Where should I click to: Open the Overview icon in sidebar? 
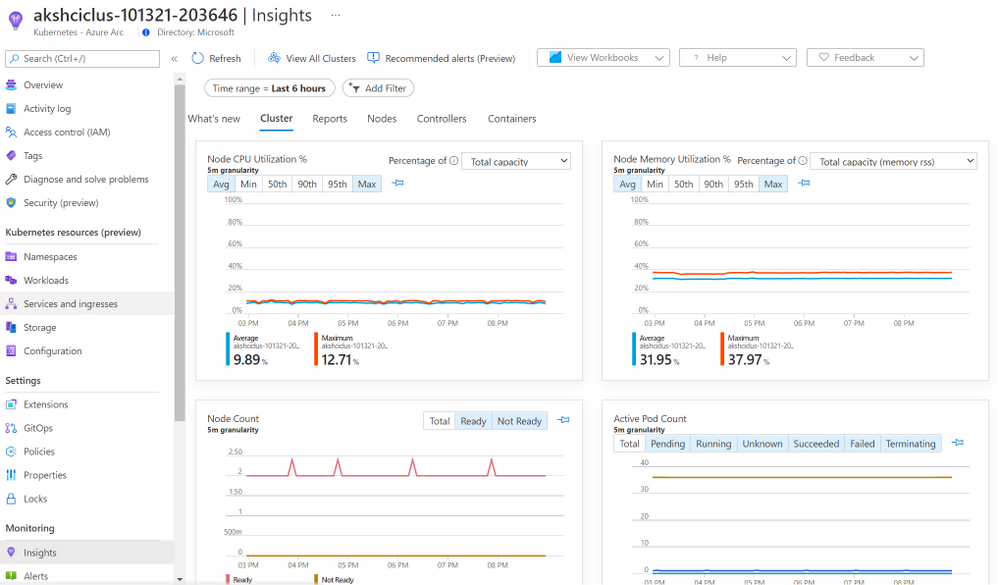coord(11,85)
